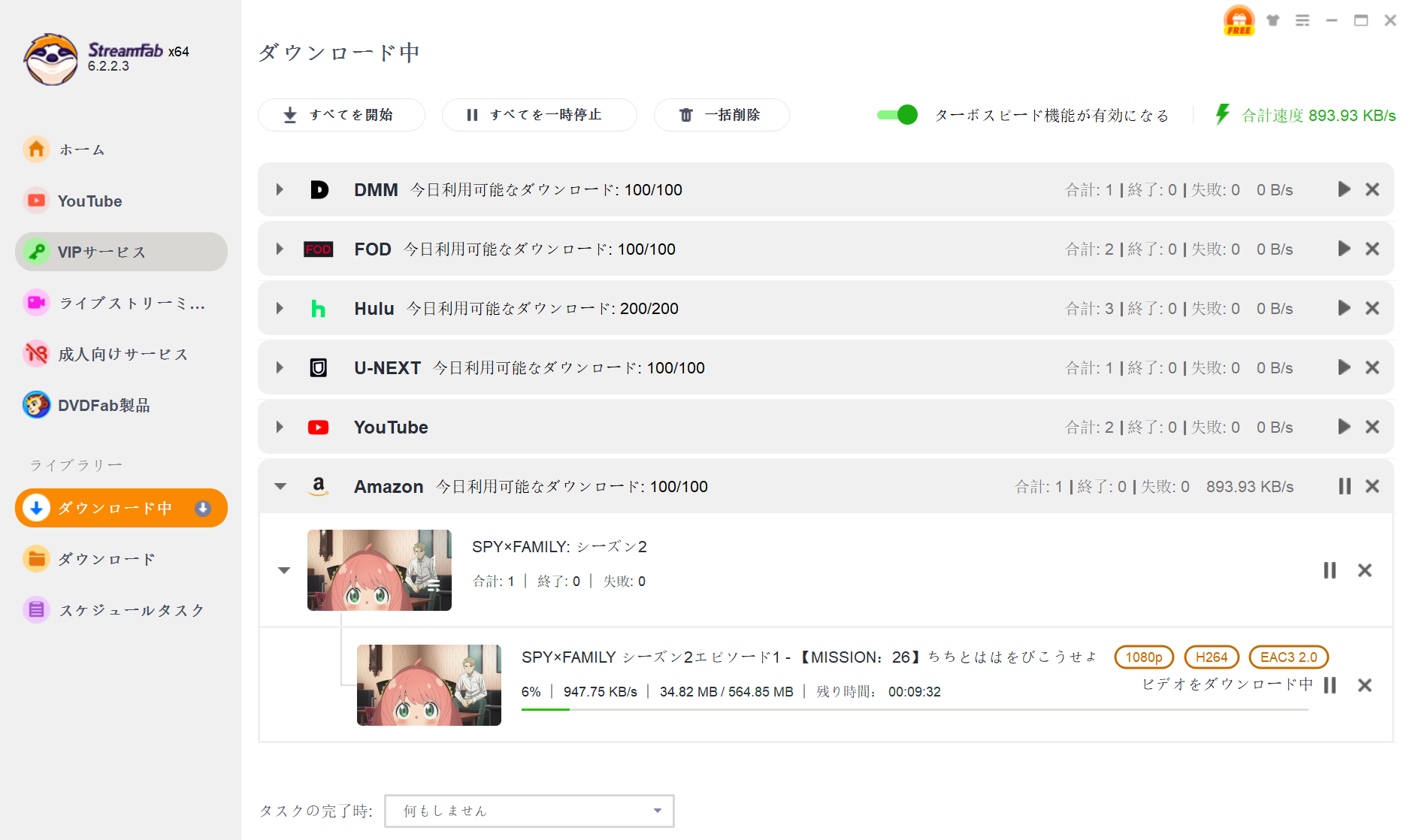This screenshot has width=1413, height=840.
Task: Click the U-NEXT service logo
Action: (319, 367)
